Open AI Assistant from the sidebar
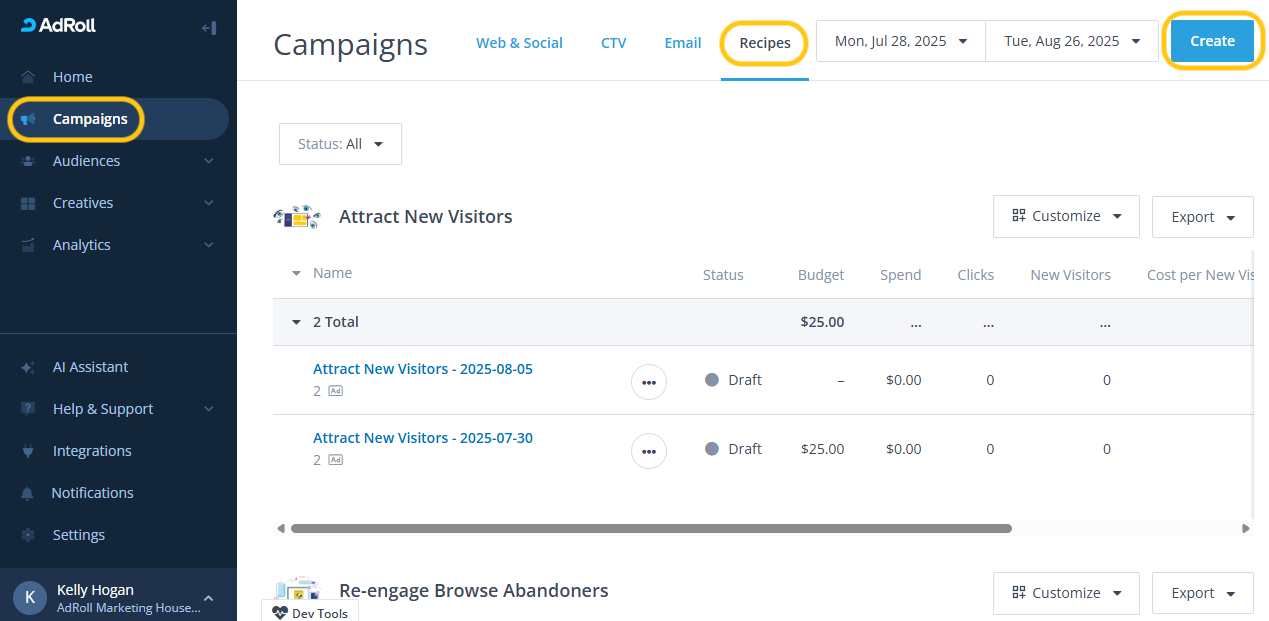This screenshot has width=1269, height=621. tap(90, 367)
